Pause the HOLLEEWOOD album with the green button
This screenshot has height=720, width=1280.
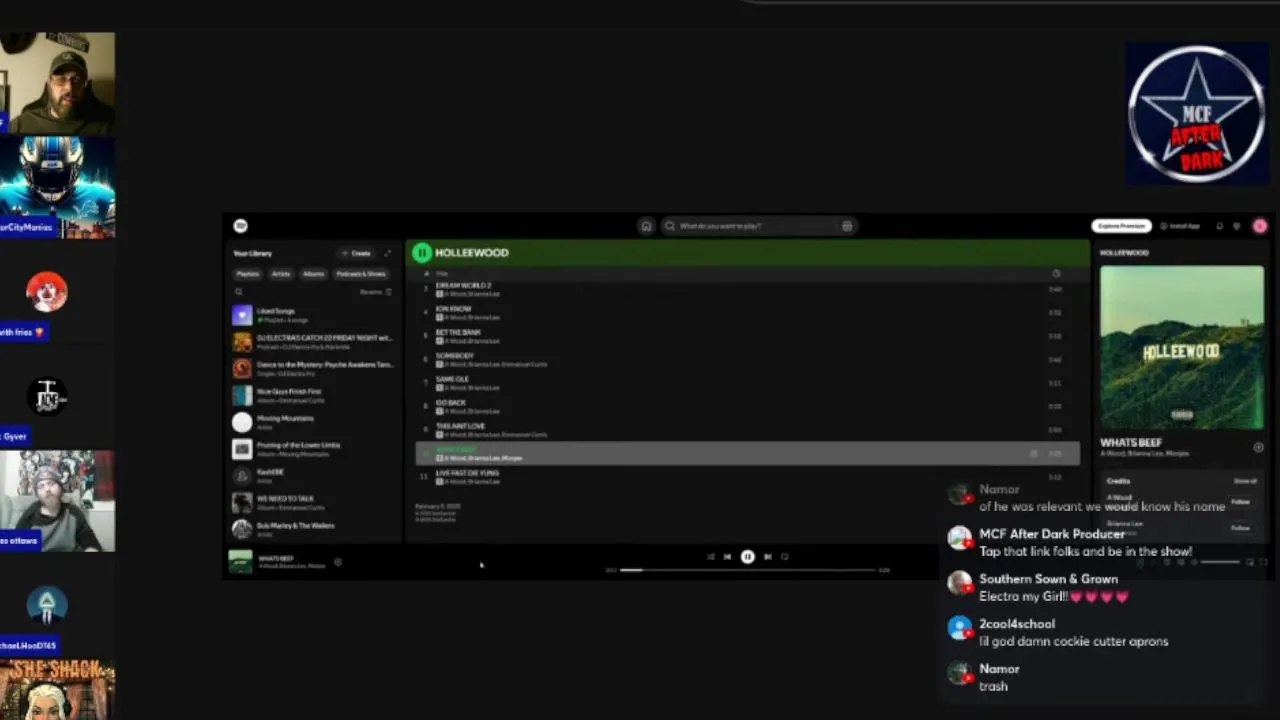(x=422, y=253)
